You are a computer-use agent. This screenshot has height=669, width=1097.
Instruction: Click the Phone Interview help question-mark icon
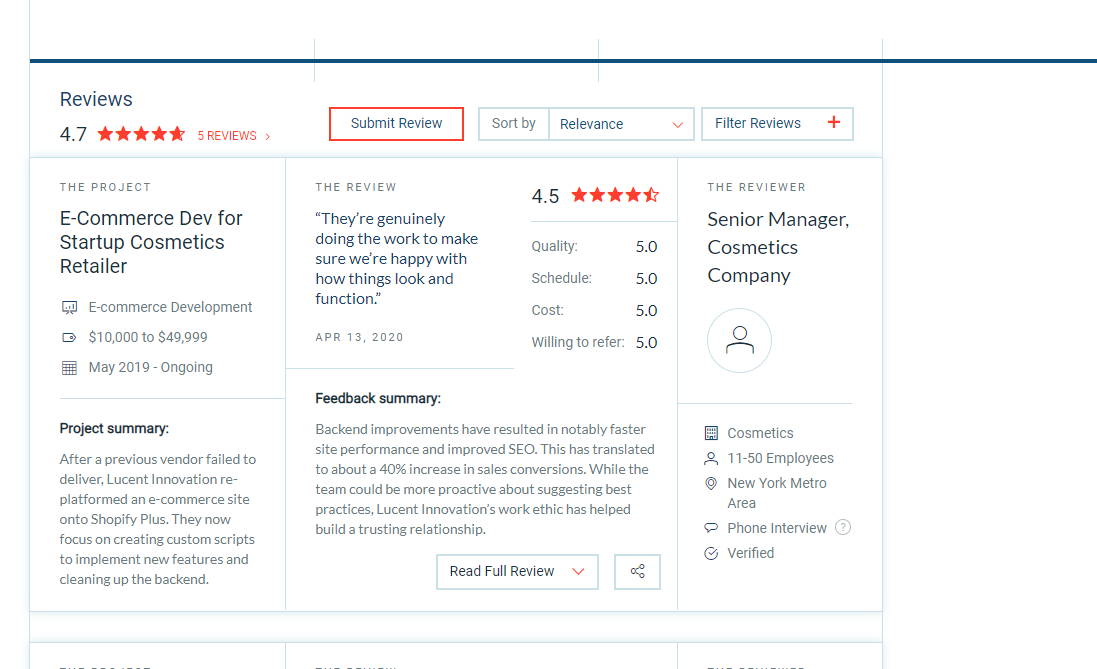tap(843, 528)
